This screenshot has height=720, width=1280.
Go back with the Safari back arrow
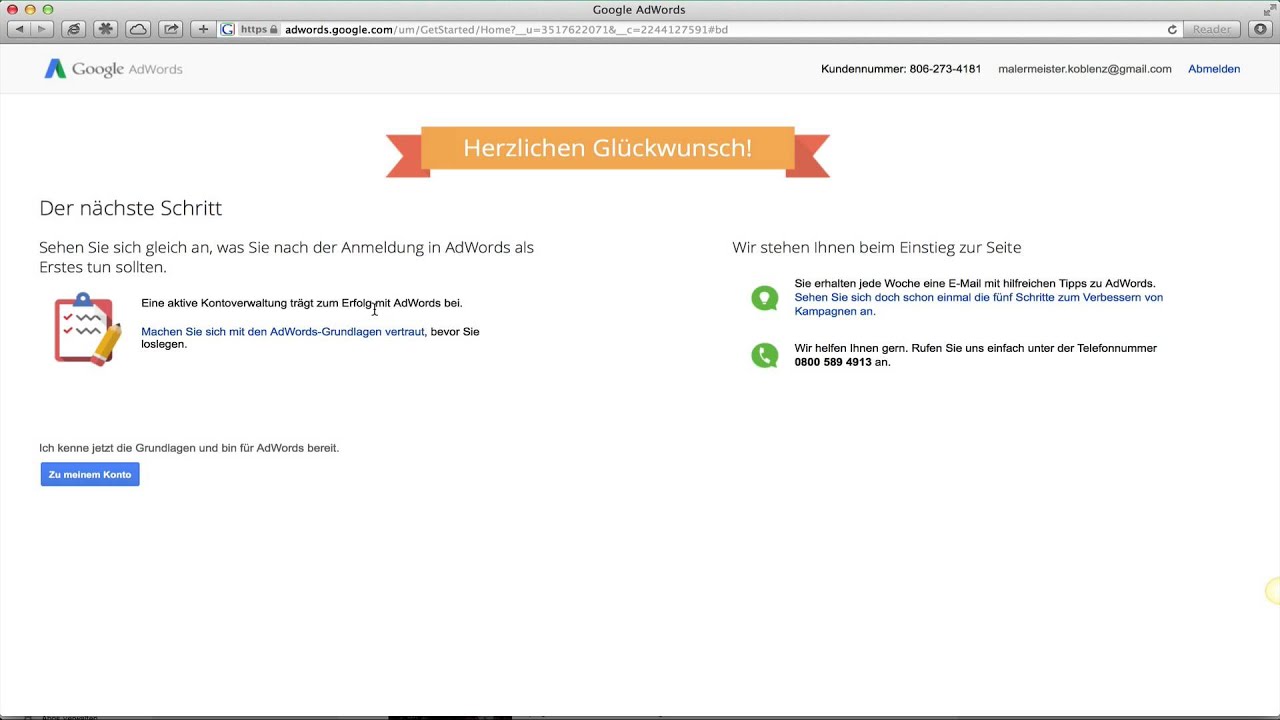pos(19,29)
